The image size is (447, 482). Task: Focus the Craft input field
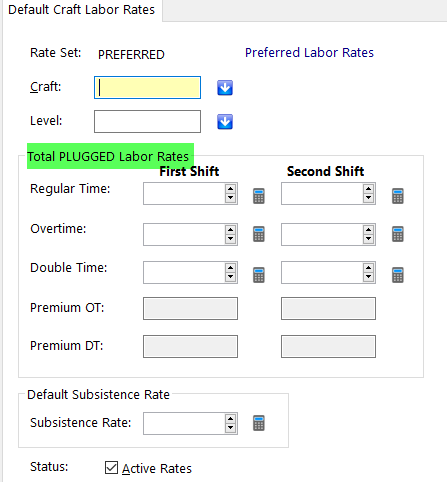tap(147, 88)
